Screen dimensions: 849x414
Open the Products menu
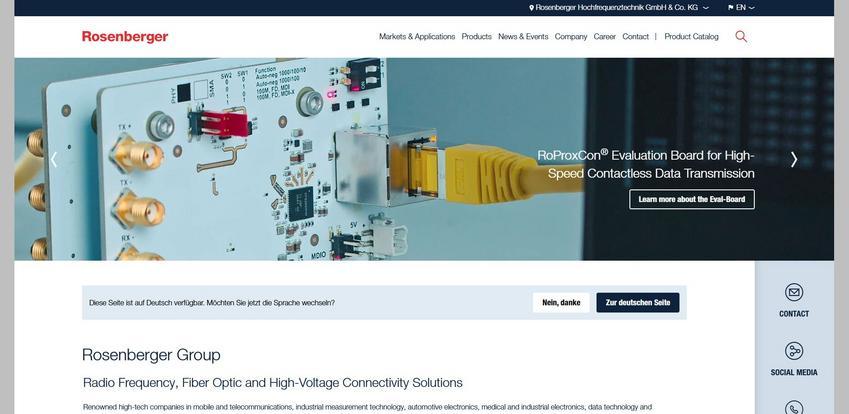pos(476,37)
